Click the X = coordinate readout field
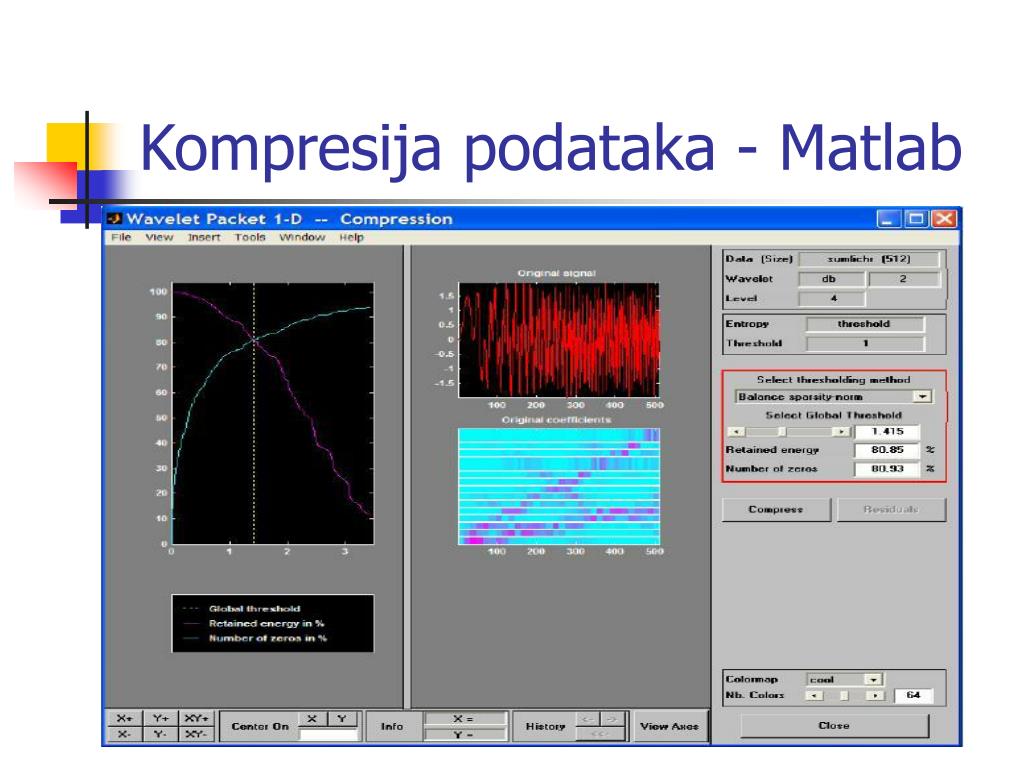Image resolution: width=1024 pixels, height=768 pixels. click(x=464, y=718)
